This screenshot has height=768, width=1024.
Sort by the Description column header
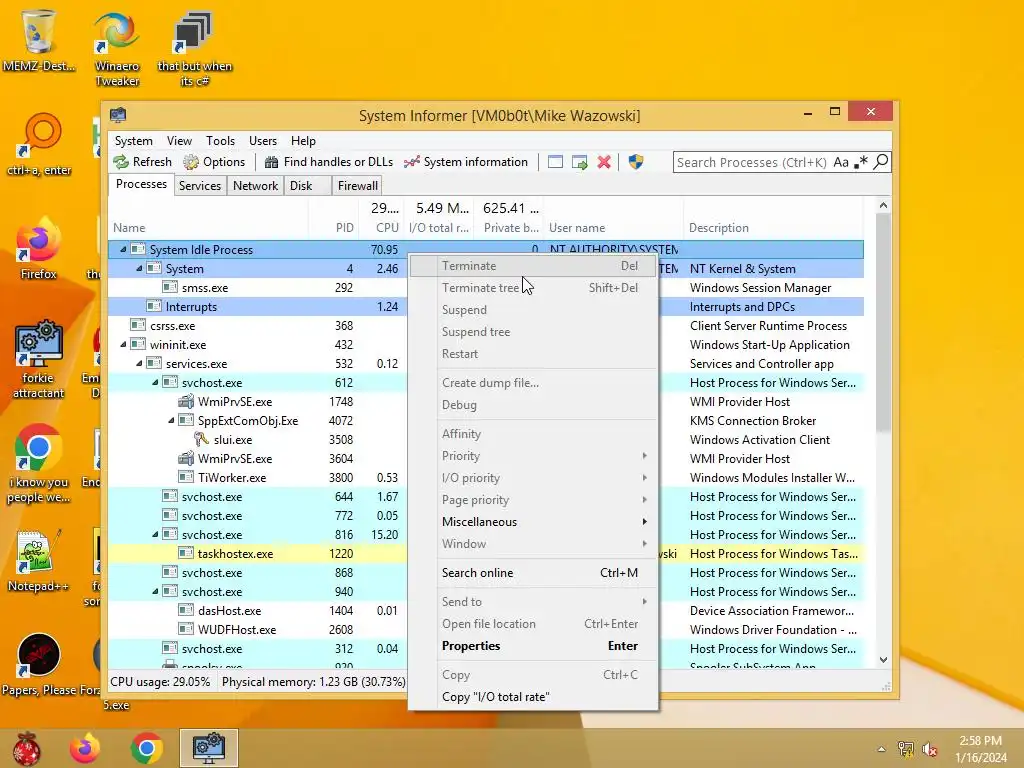point(773,228)
